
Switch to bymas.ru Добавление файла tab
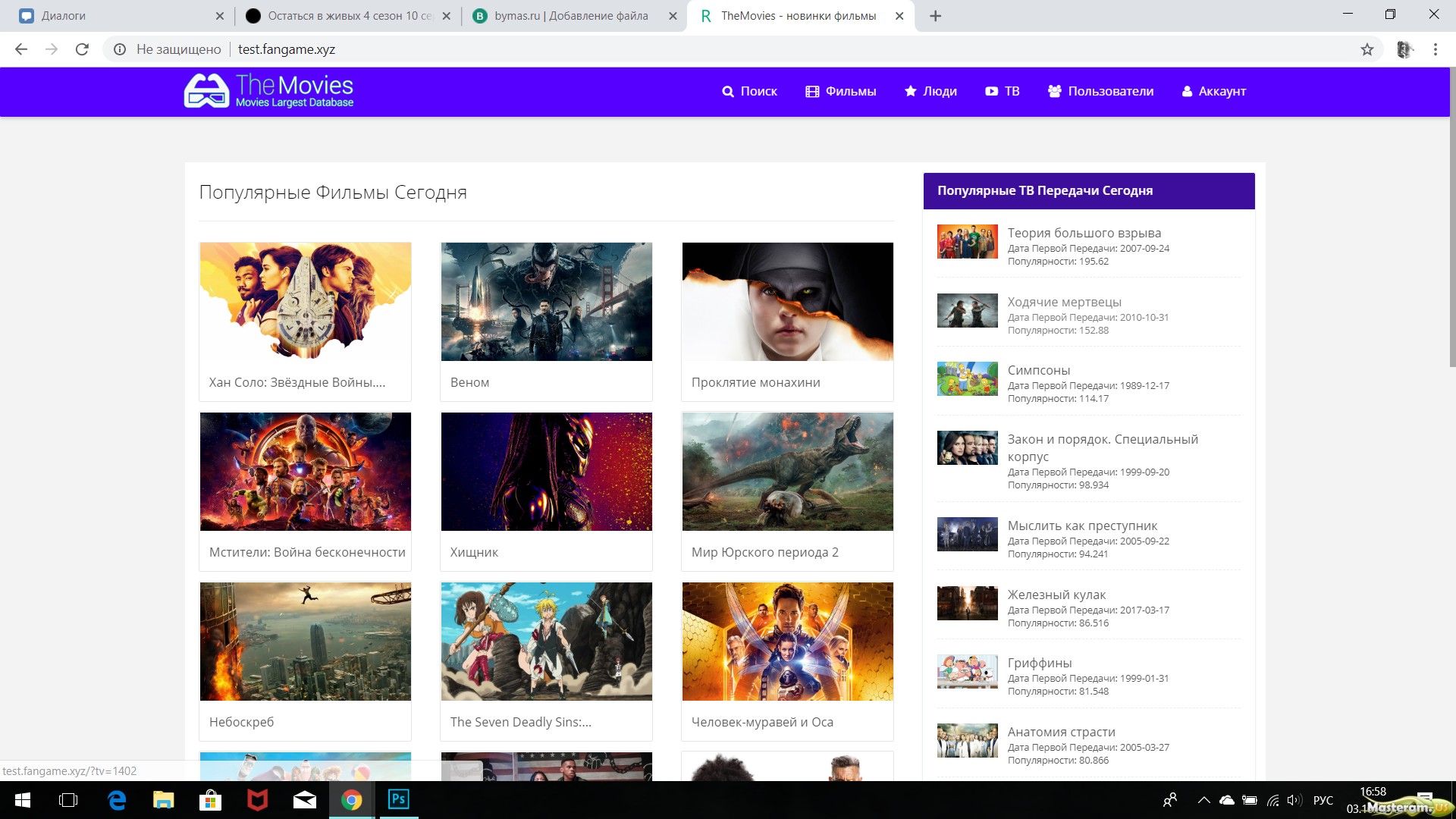(x=570, y=16)
